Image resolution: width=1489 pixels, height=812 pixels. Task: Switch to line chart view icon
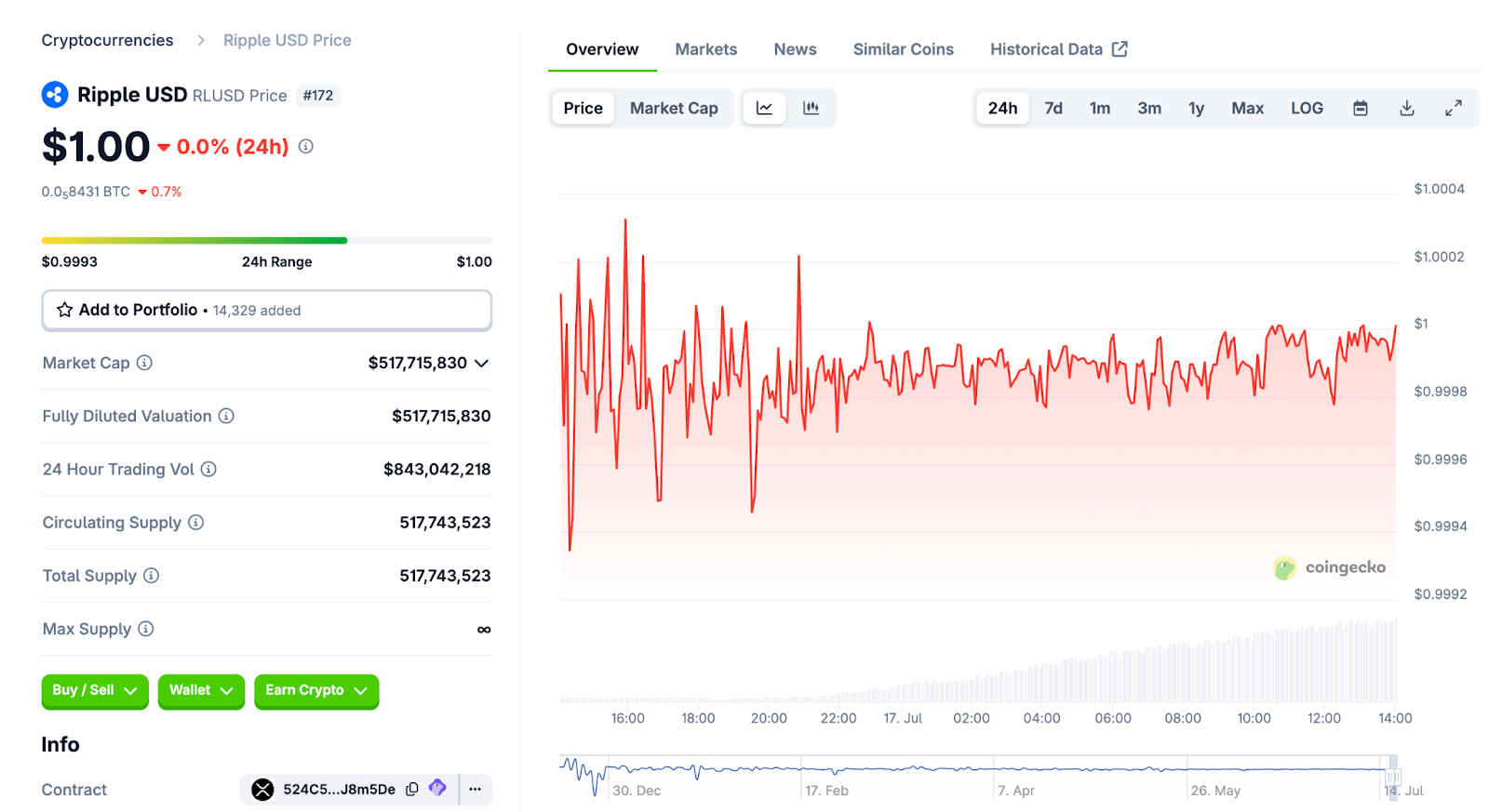coord(764,108)
